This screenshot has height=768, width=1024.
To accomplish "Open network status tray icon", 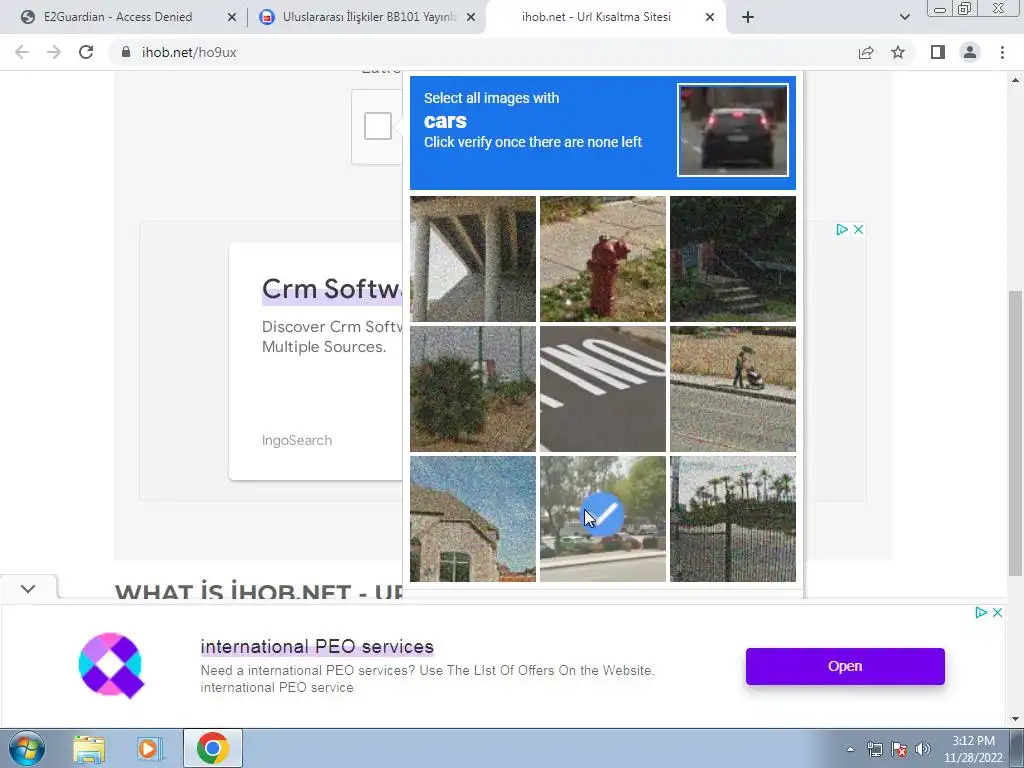I will point(874,749).
